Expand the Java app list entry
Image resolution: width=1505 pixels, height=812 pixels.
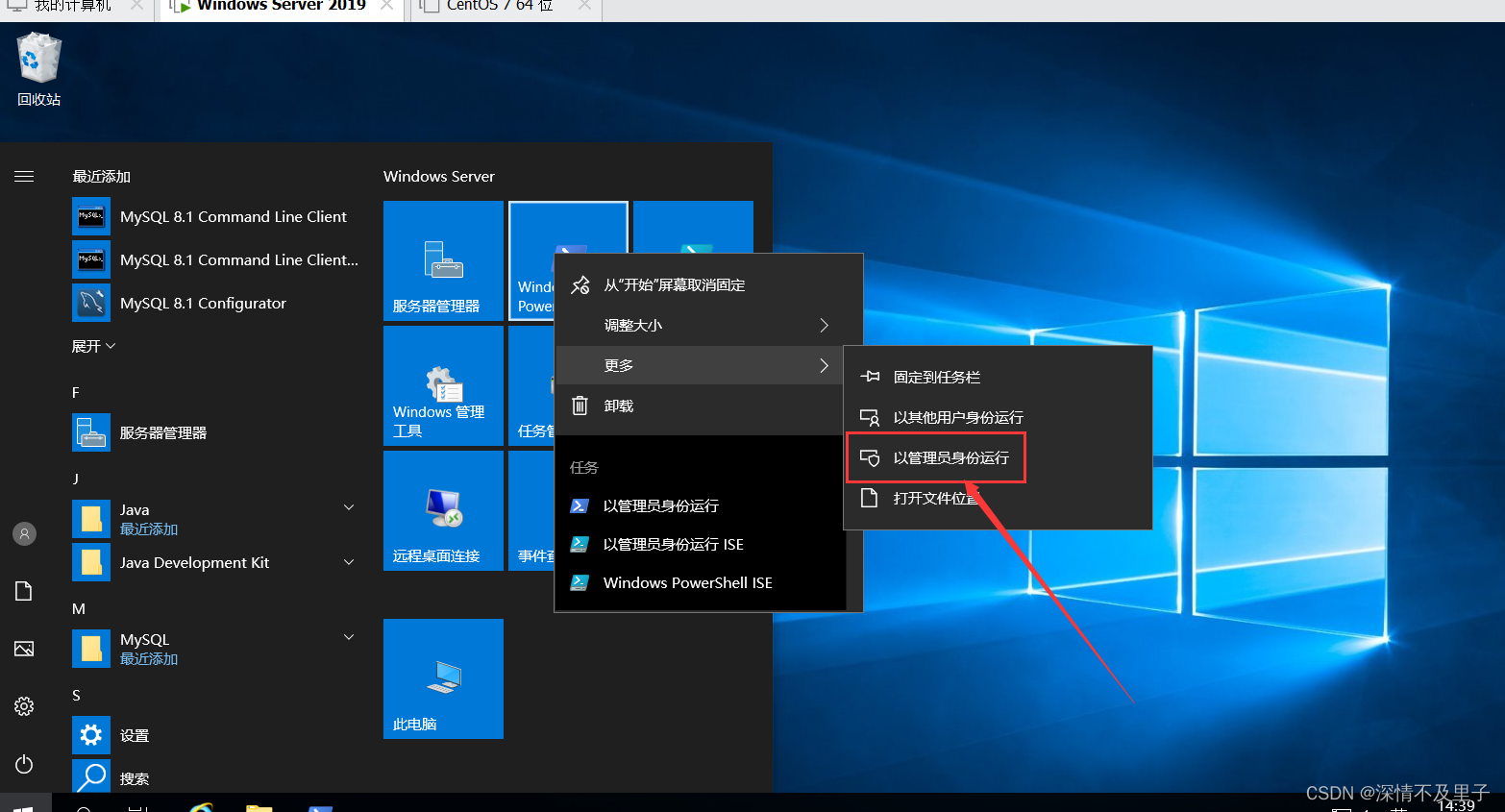348,507
